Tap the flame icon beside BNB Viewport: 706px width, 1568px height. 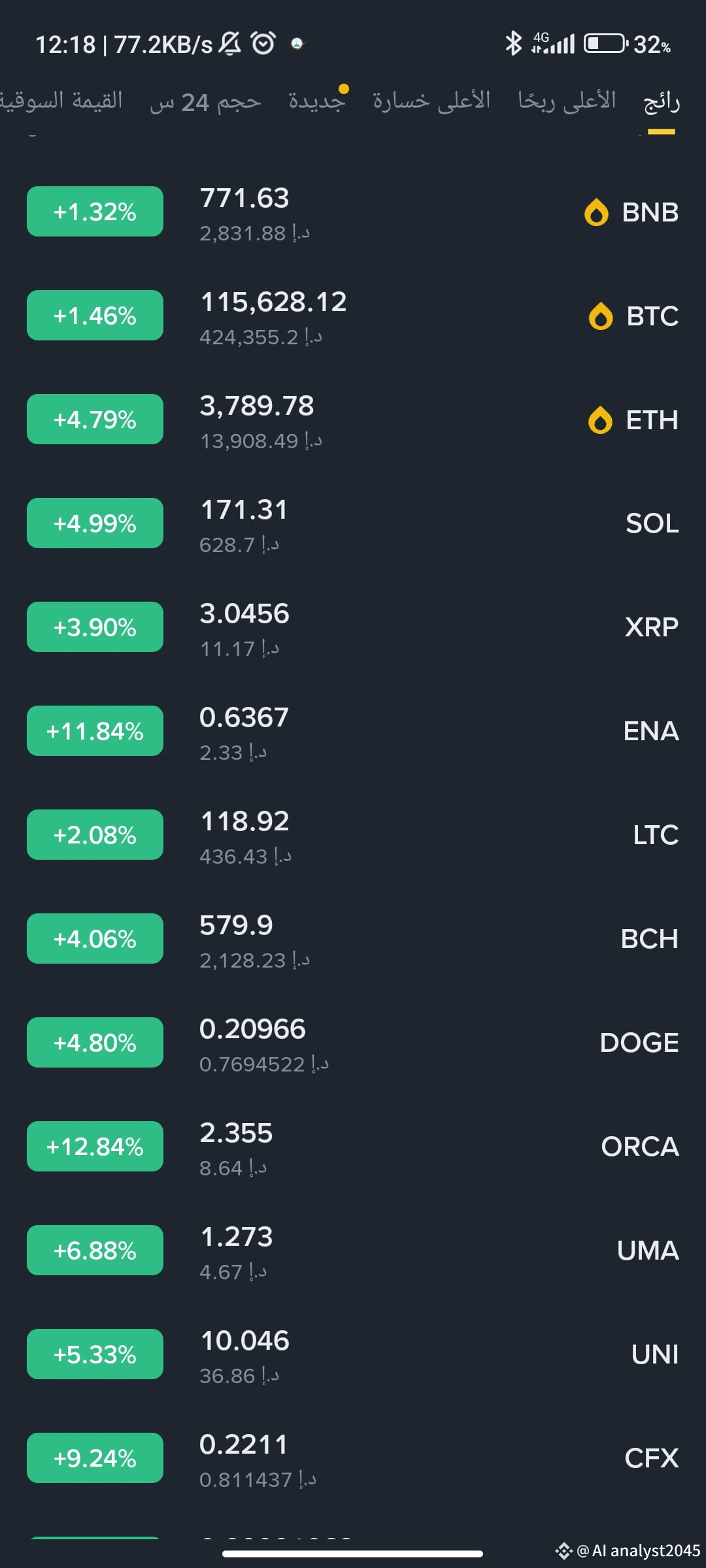click(x=596, y=212)
